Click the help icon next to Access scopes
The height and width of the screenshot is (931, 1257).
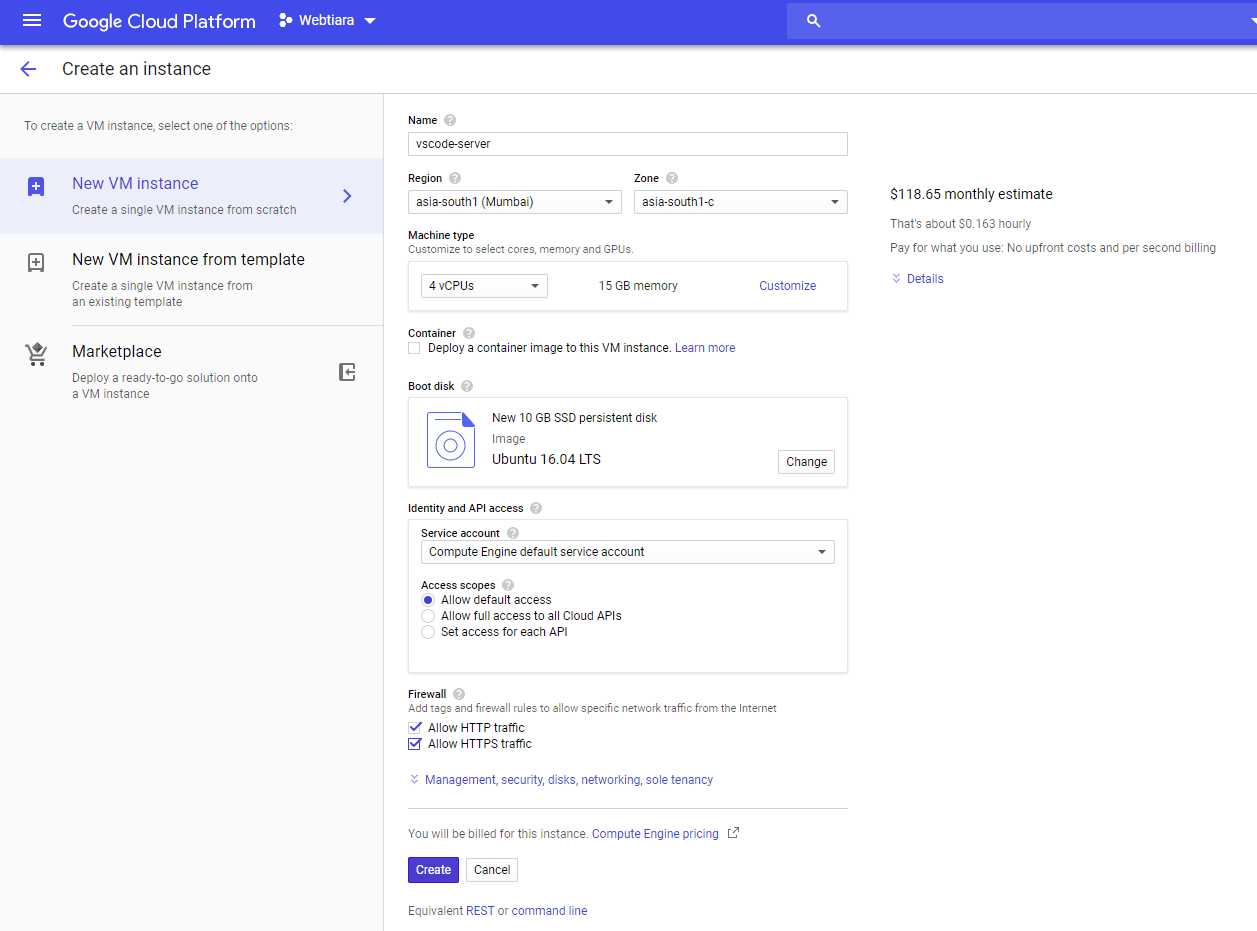coord(507,585)
